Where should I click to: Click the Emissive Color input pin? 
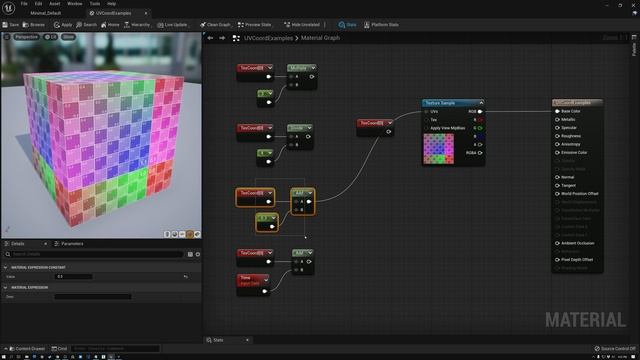pos(557,152)
